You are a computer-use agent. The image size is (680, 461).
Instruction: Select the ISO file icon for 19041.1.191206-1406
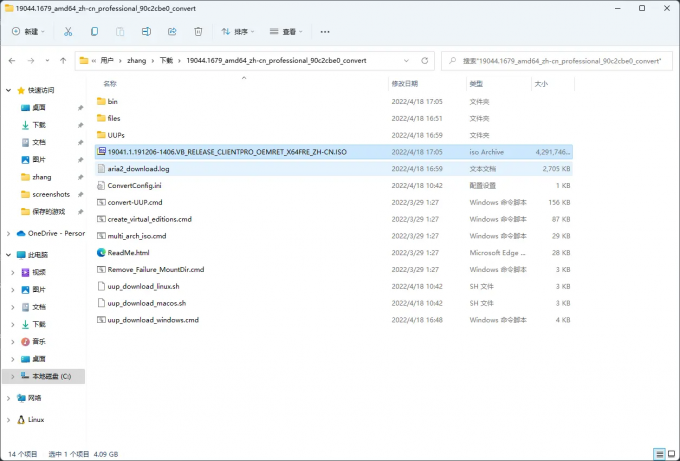click(101, 152)
